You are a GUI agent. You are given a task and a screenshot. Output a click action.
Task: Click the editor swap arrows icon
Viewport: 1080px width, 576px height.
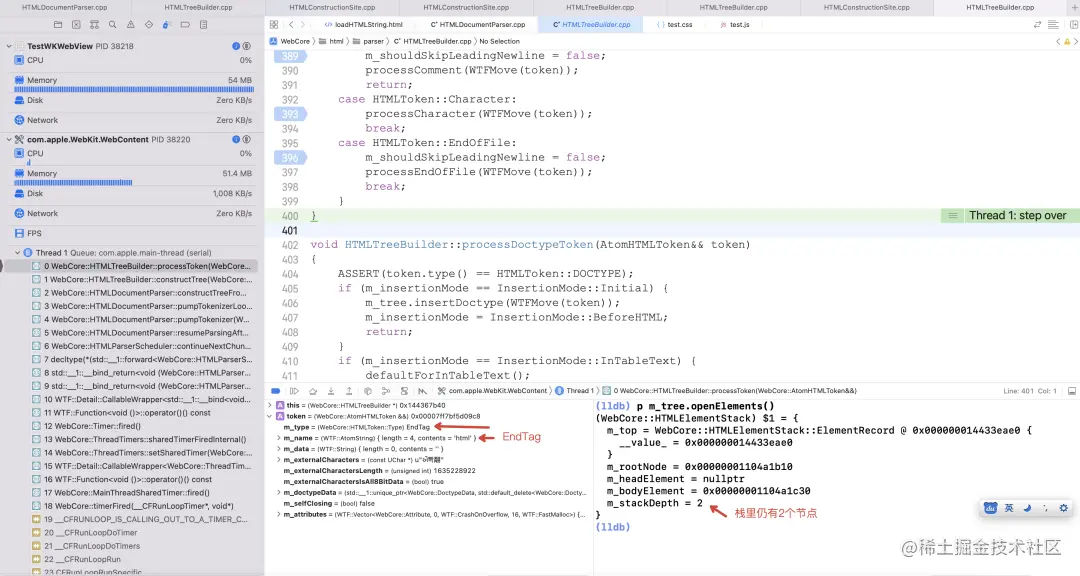pos(1037,24)
